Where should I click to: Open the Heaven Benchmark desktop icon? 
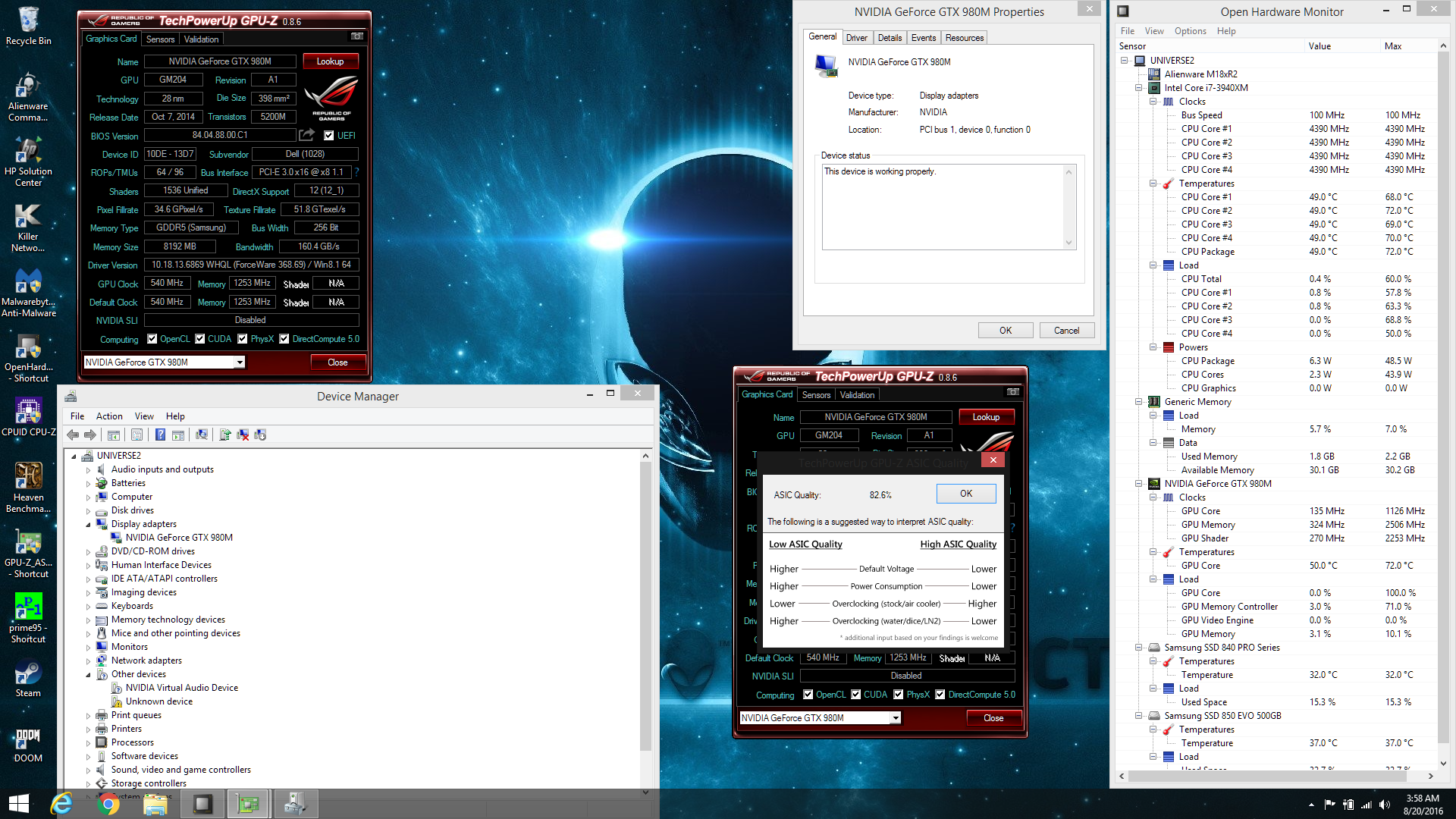coord(28,488)
